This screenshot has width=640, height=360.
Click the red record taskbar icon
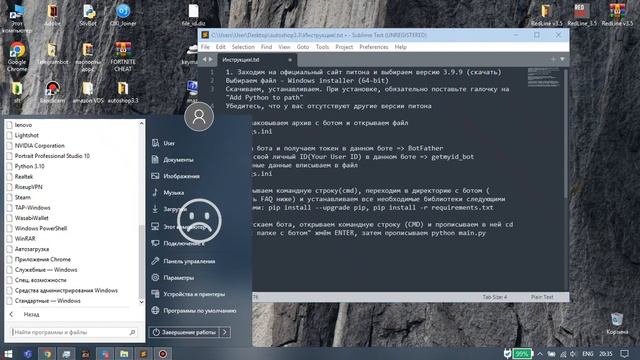pyautogui.click(x=162, y=354)
